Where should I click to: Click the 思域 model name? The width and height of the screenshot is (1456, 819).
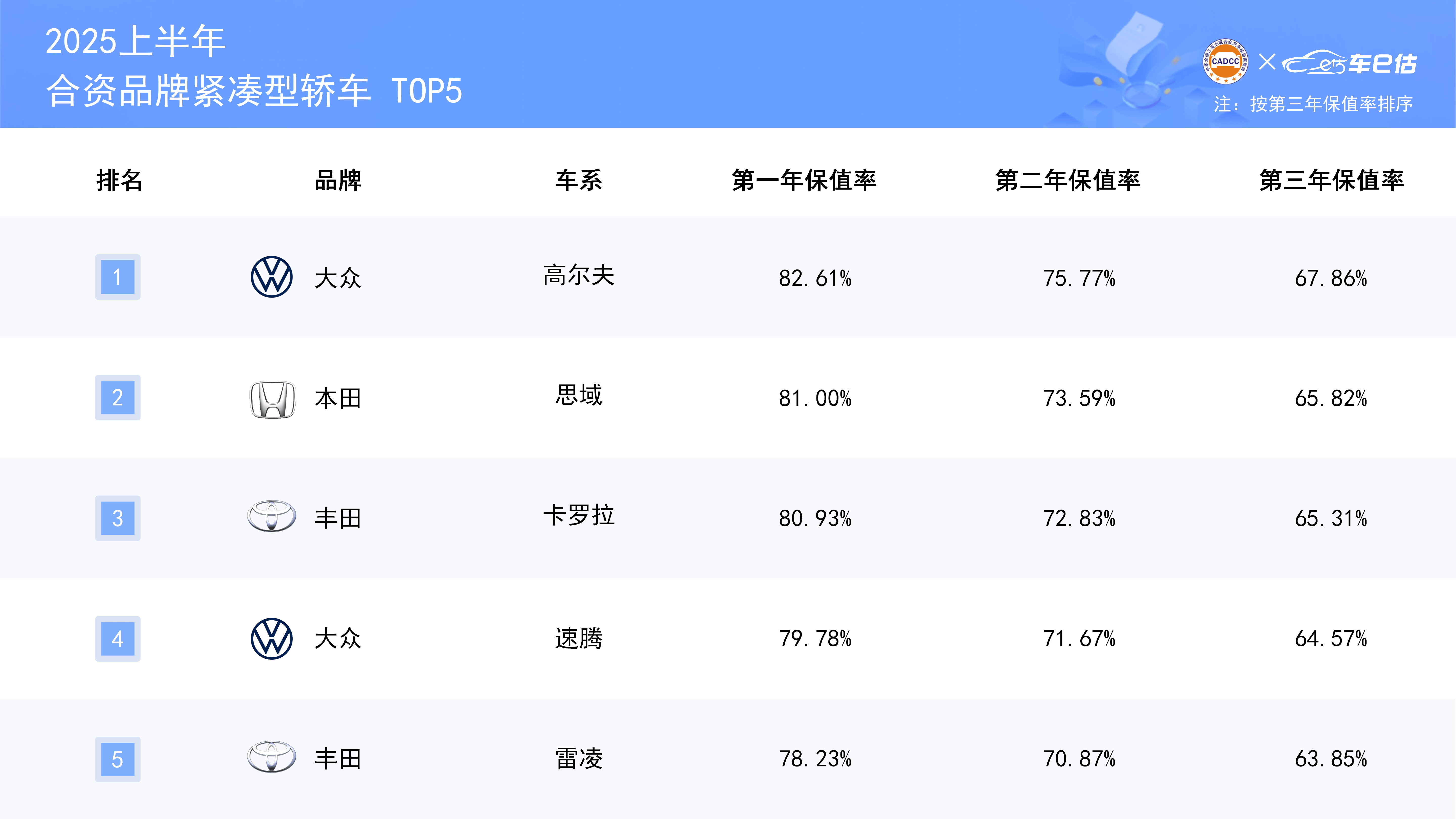579,395
